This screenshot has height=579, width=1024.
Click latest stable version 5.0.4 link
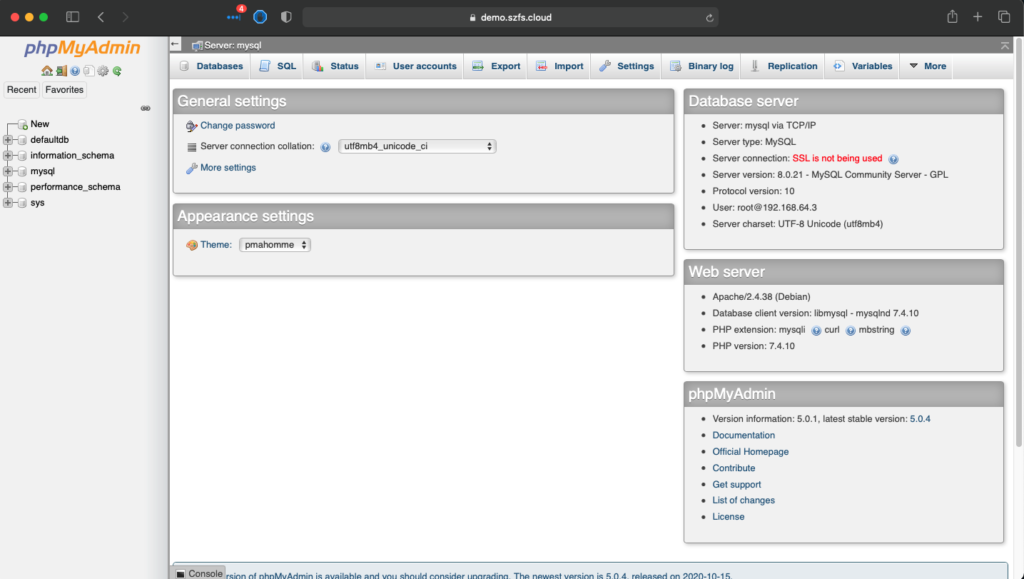coord(920,419)
